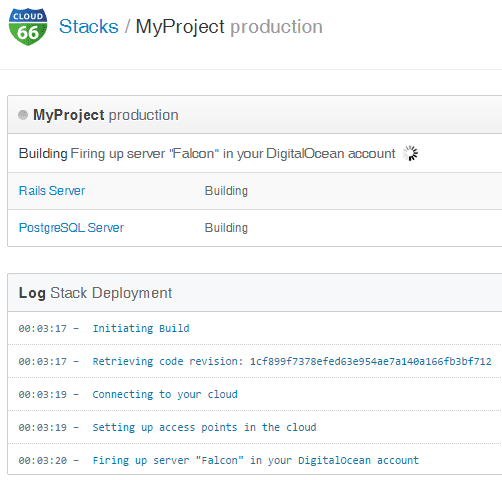The width and height of the screenshot is (502, 480).
Task: Select the Retrieving code revision log entry
Action: (255, 361)
